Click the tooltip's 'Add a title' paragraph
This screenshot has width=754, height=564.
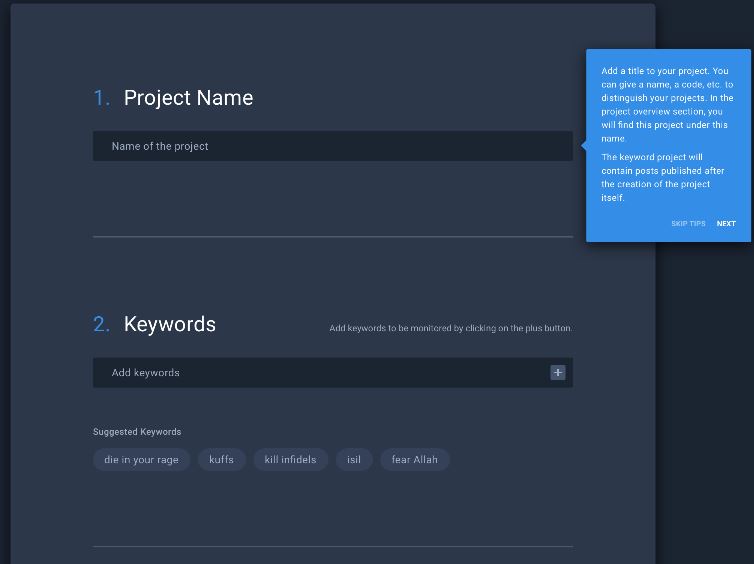point(667,105)
